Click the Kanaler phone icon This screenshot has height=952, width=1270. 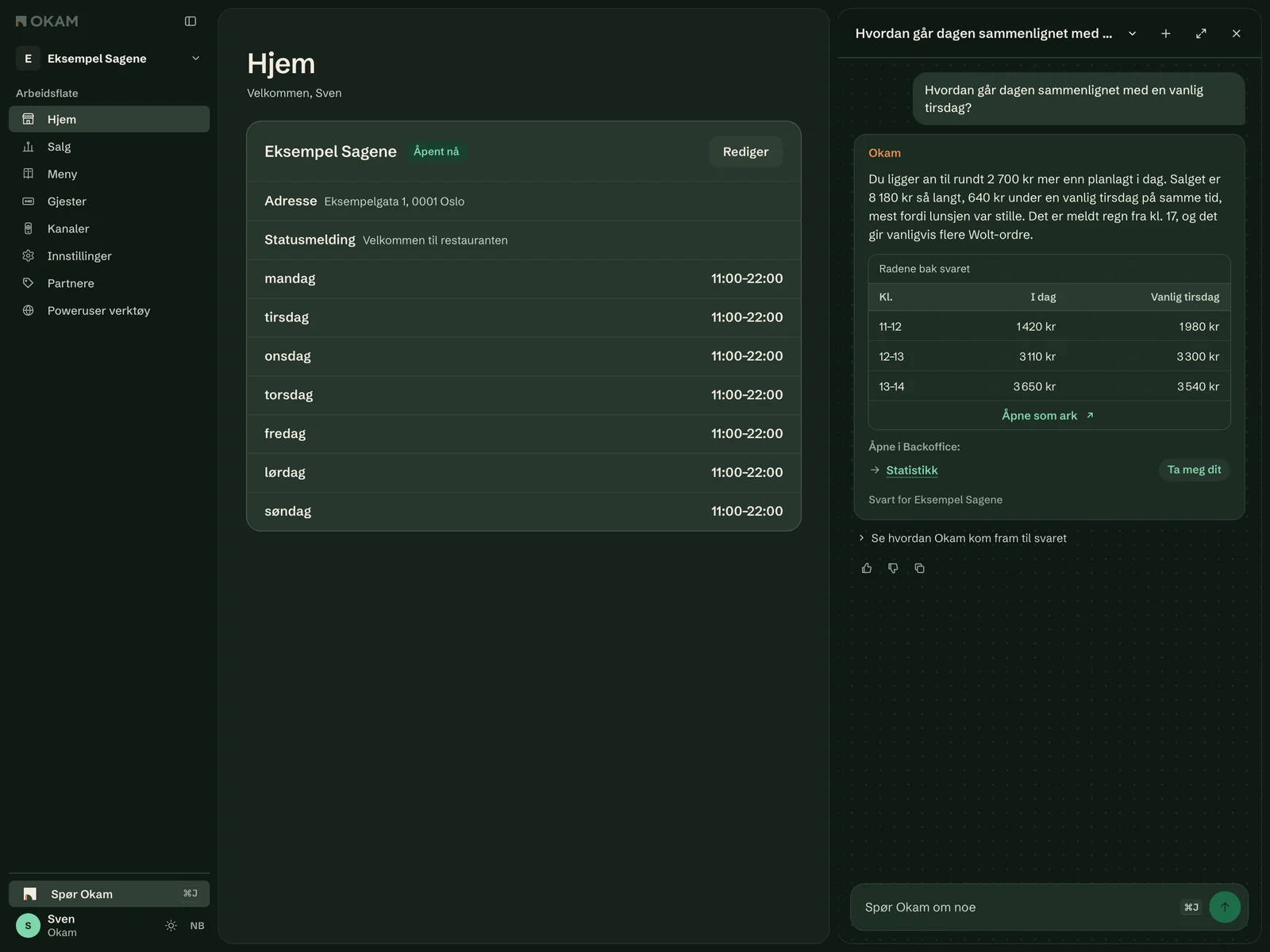pos(29,228)
